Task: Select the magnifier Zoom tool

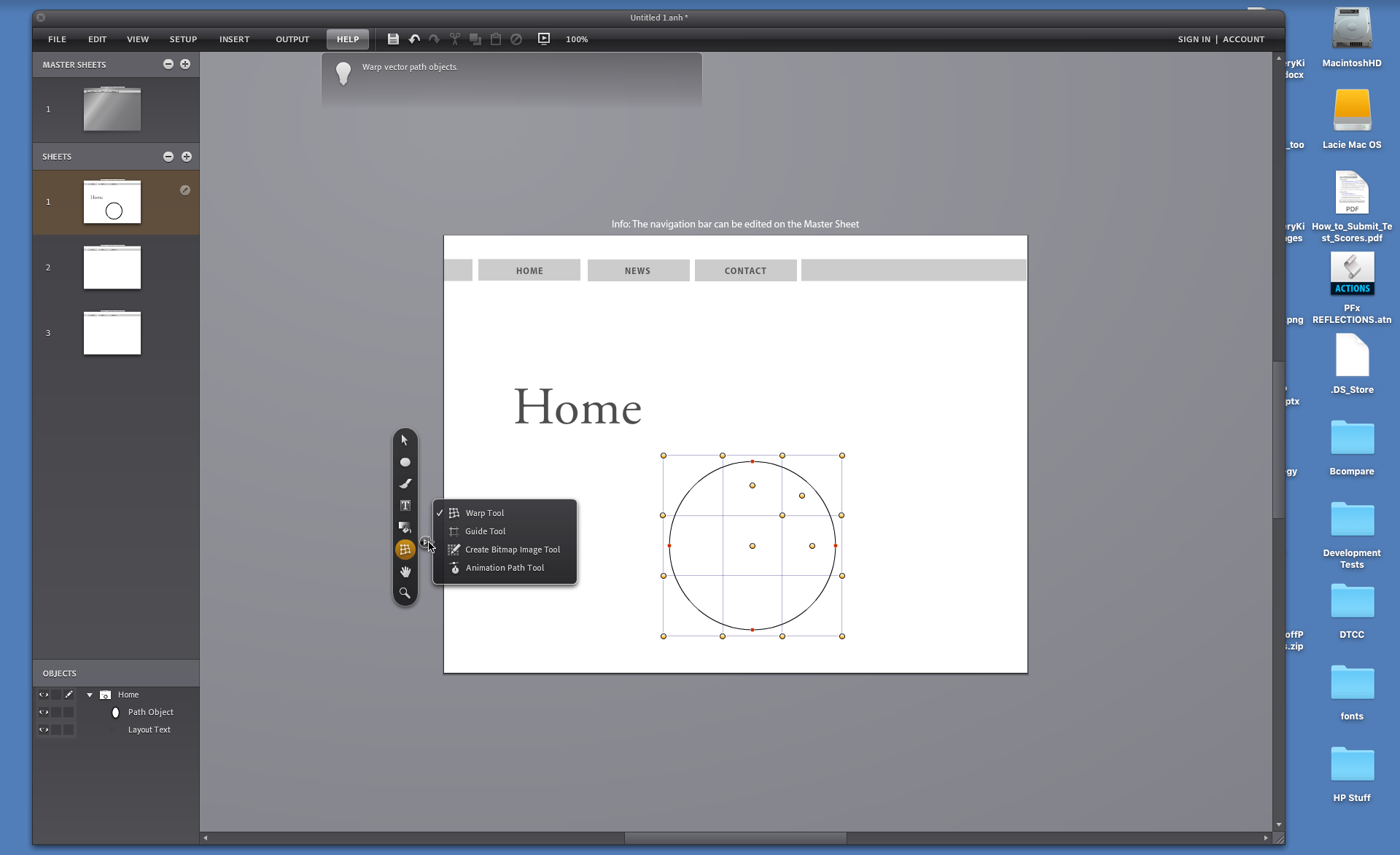Action: pyautogui.click(x=405, y=593)
